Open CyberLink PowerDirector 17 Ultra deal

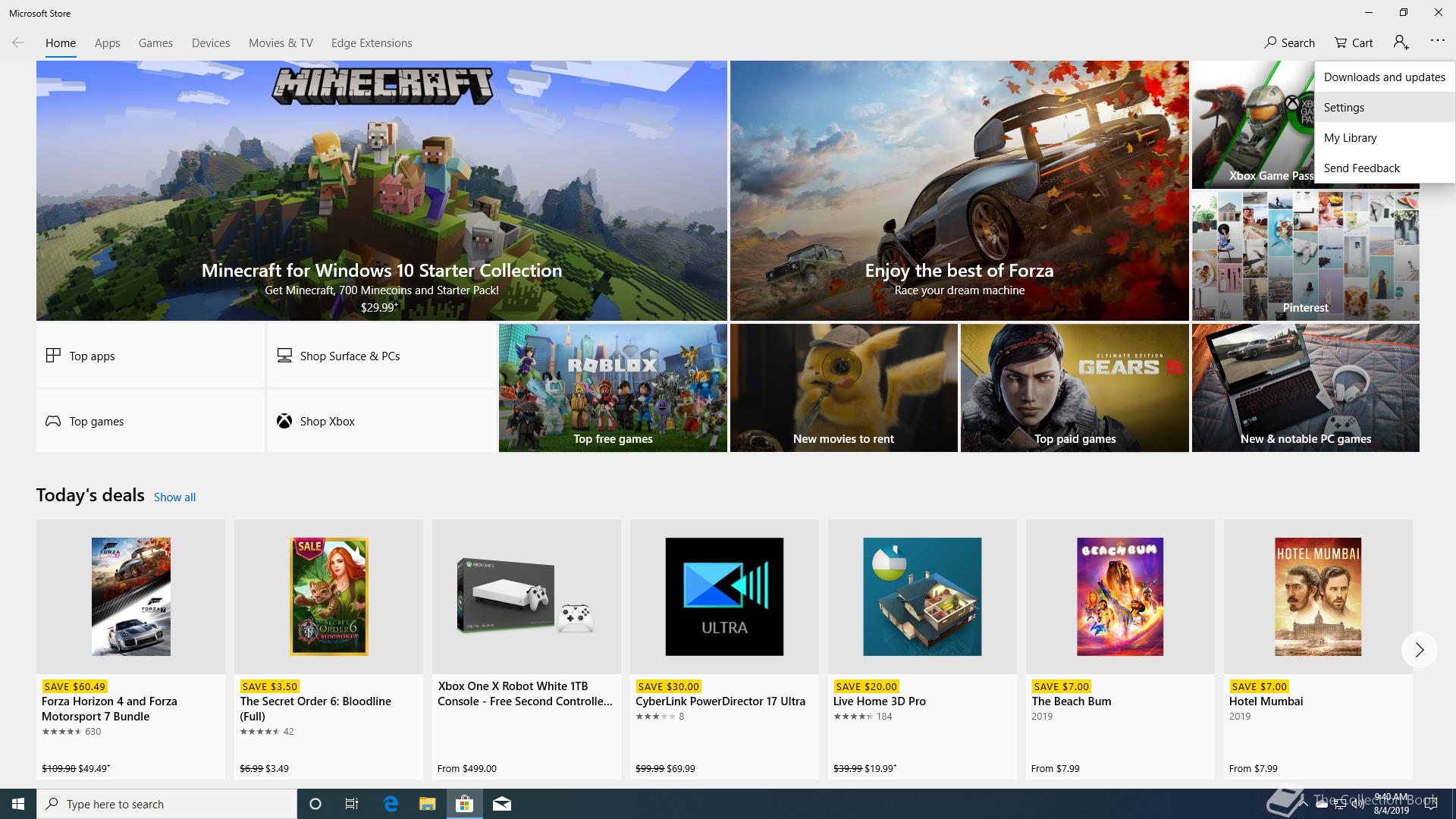click(724, 649)
